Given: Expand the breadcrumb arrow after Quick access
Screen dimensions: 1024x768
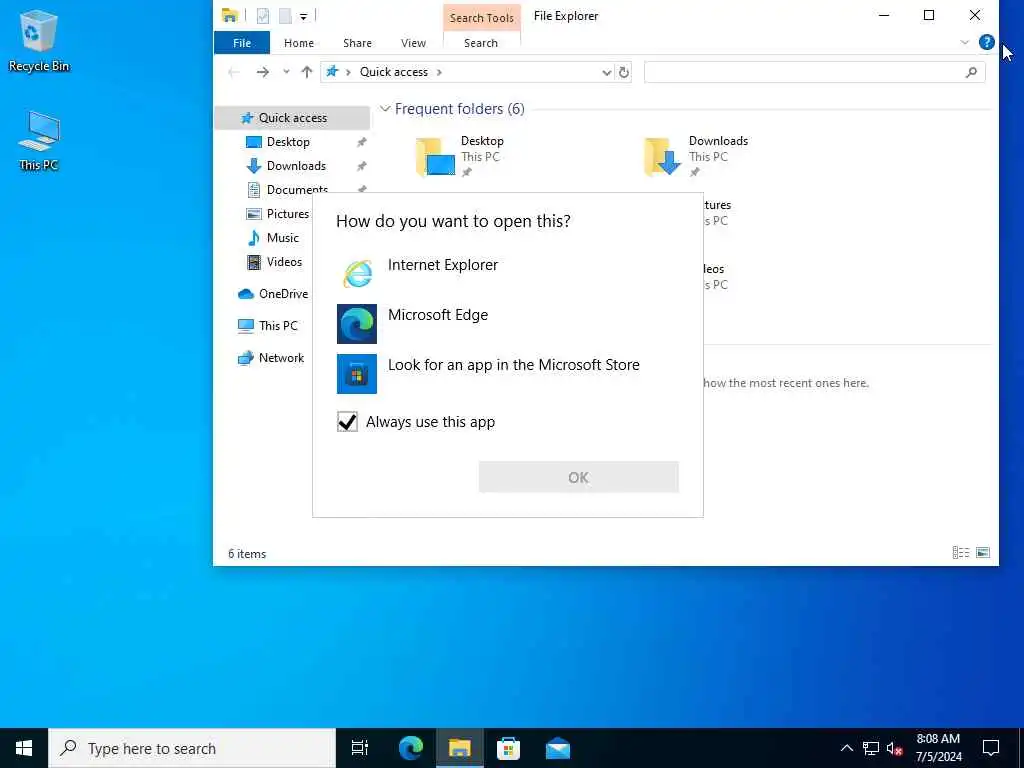Looking at the screenshot, I should coord(440,72).
